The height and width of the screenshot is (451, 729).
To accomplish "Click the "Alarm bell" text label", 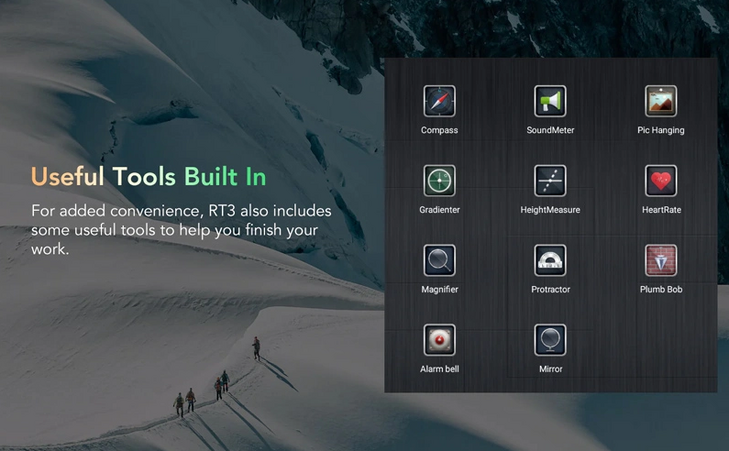I will click(439, 369).
